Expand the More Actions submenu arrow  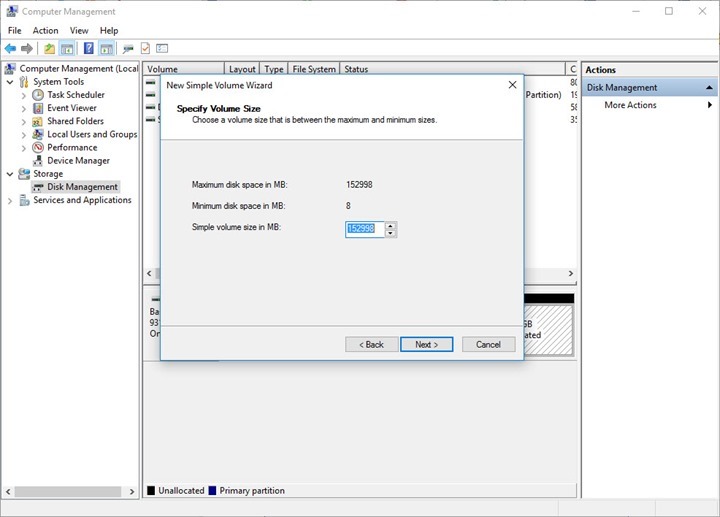pyautogui.click(x=710, y=105)
